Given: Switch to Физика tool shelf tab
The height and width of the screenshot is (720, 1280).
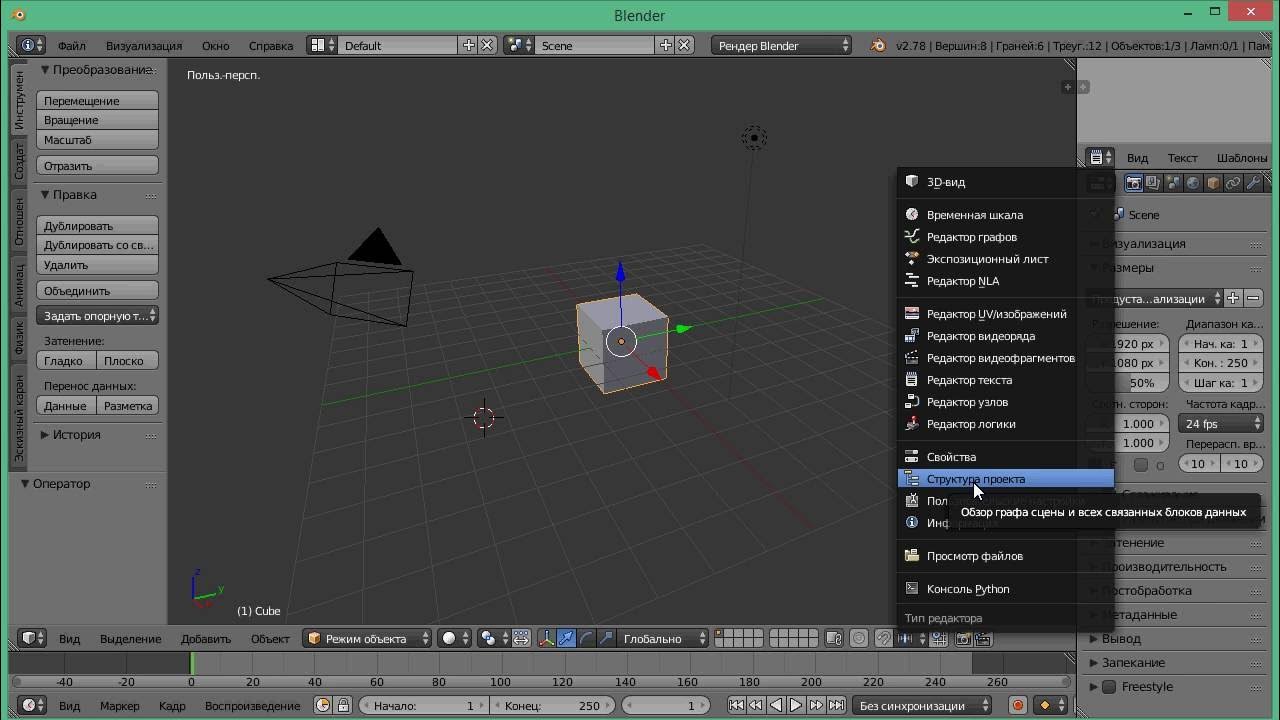Looking at the screenshot, I should pos(19,339).
